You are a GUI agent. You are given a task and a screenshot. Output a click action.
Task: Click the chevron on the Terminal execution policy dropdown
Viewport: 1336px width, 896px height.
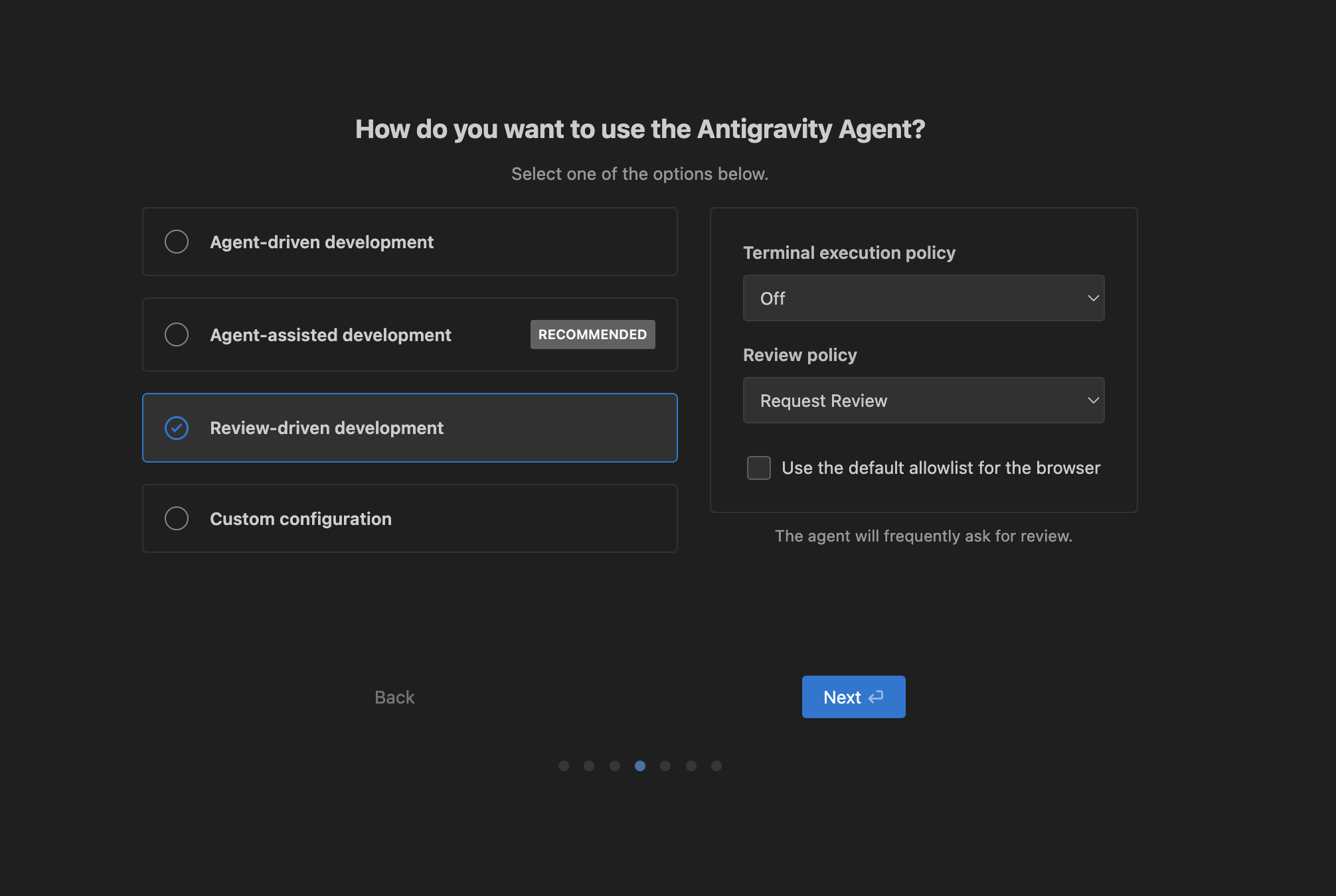click(x=1093, y=298)
